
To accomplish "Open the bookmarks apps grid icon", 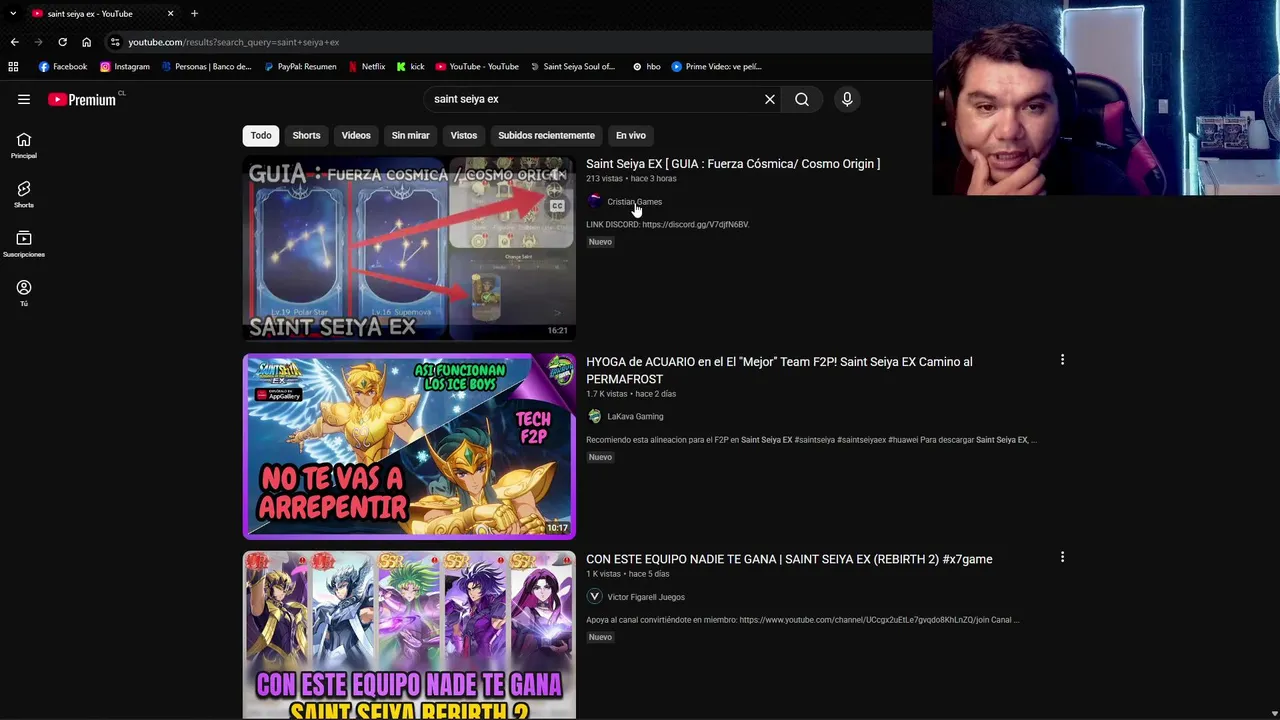I will 13,67.
